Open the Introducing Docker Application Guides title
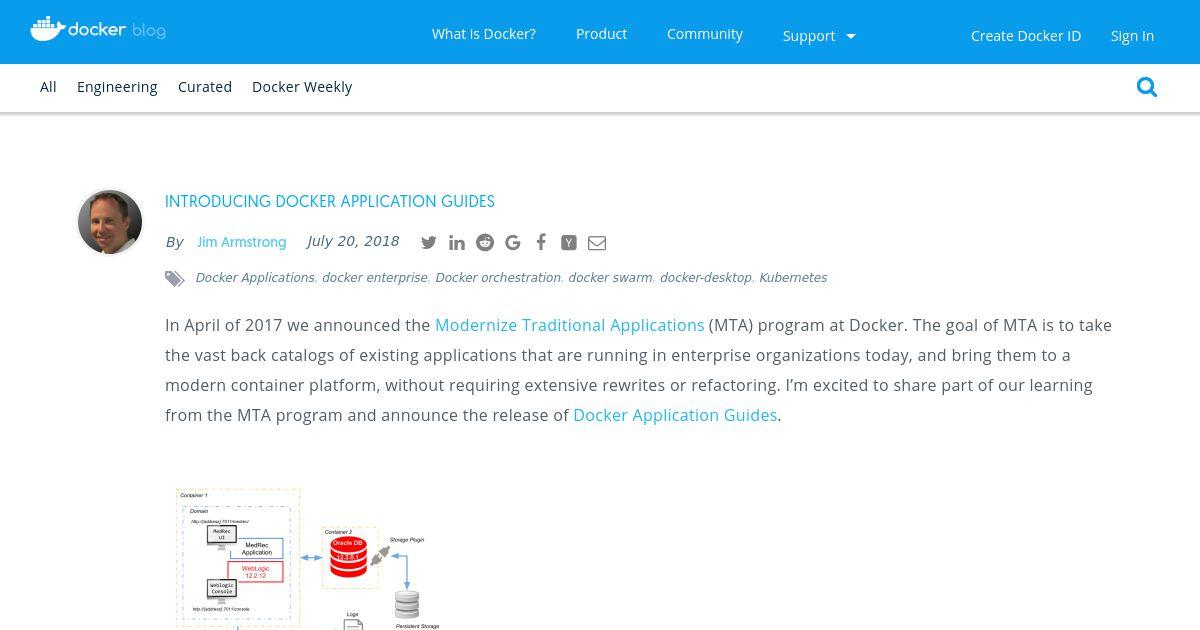The image size is (1200, 630). click(x=330, y=201)
